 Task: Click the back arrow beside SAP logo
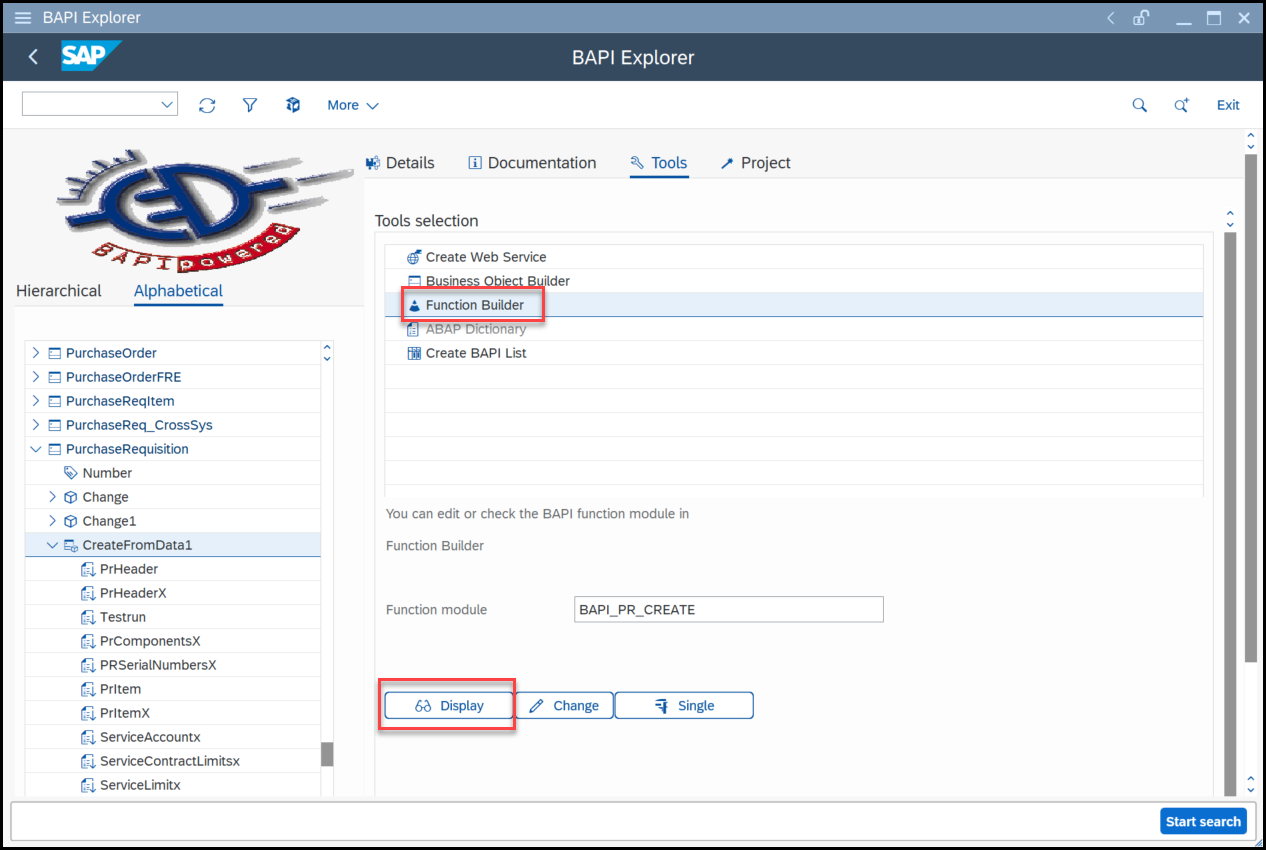pos(33,57)
